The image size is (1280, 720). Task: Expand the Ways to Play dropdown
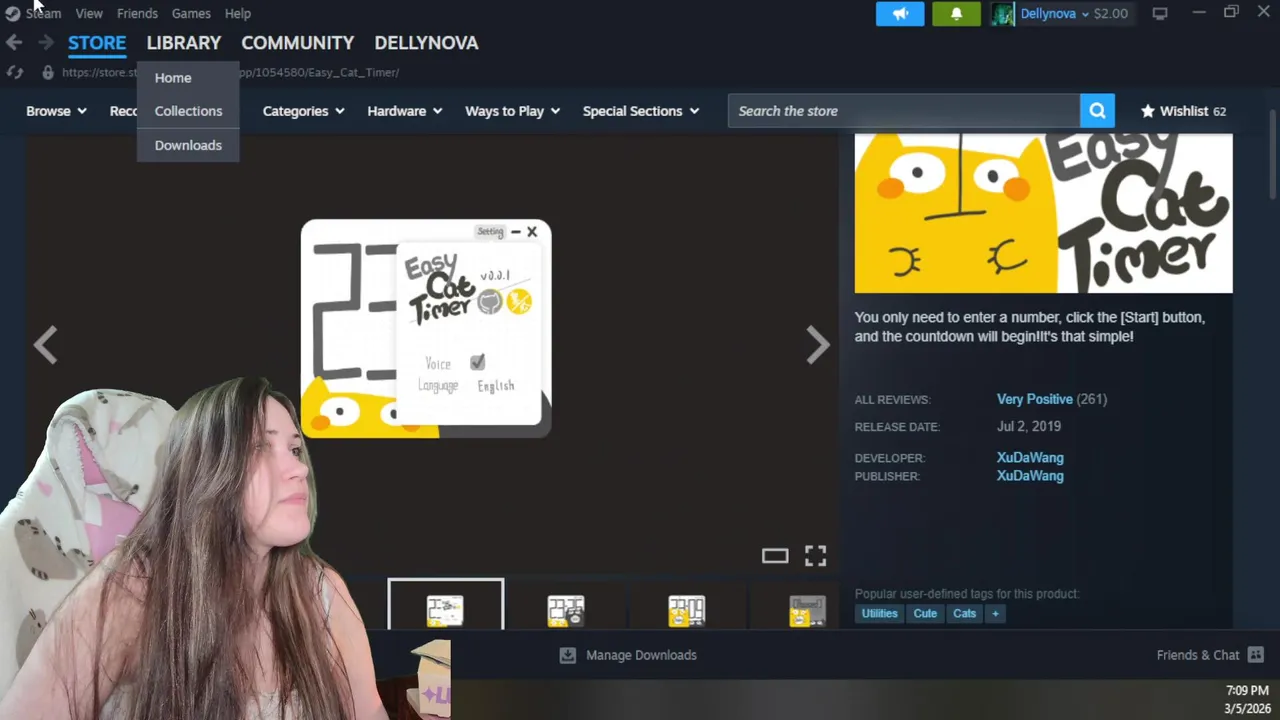[512, 111]
